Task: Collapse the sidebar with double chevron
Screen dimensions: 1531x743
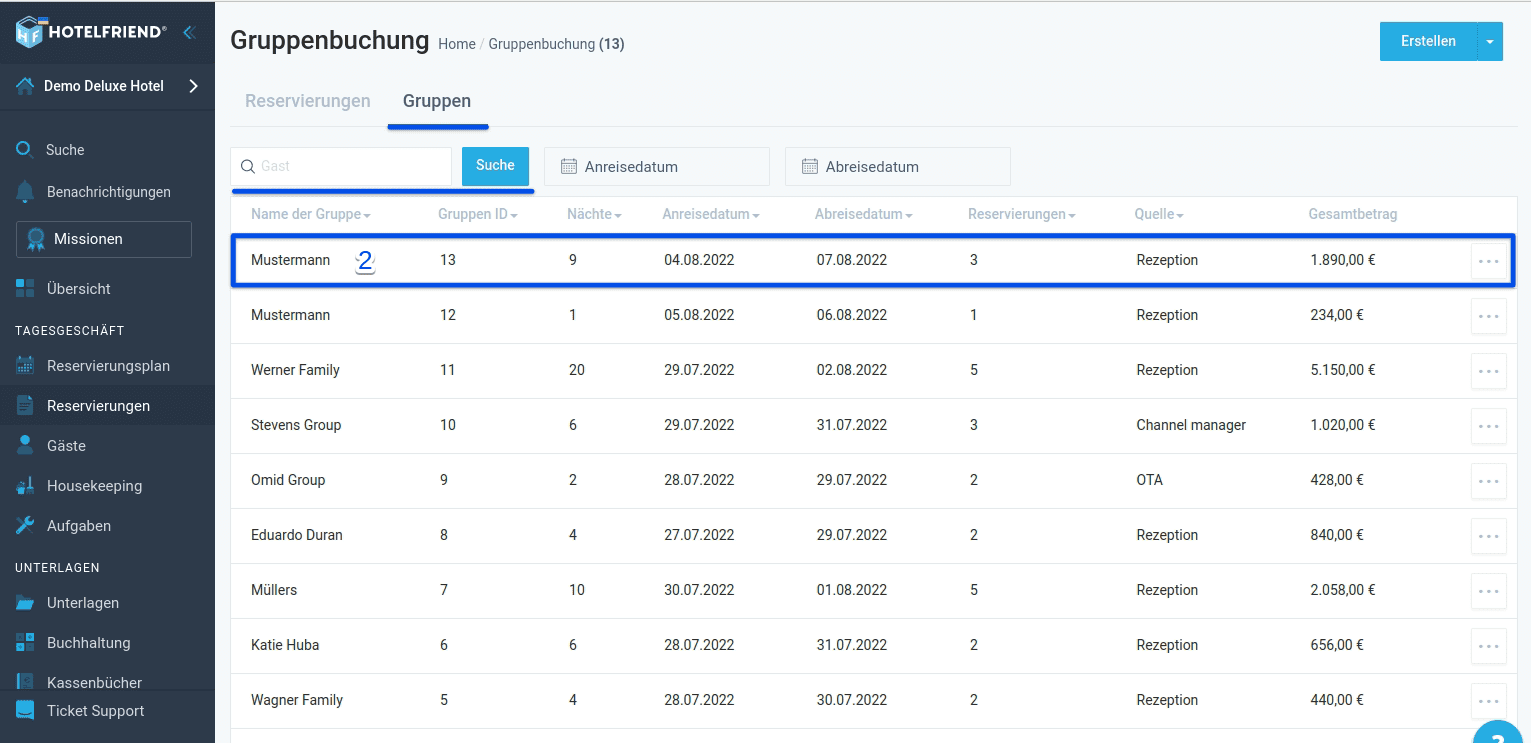Action: click(x=188, y=32)
